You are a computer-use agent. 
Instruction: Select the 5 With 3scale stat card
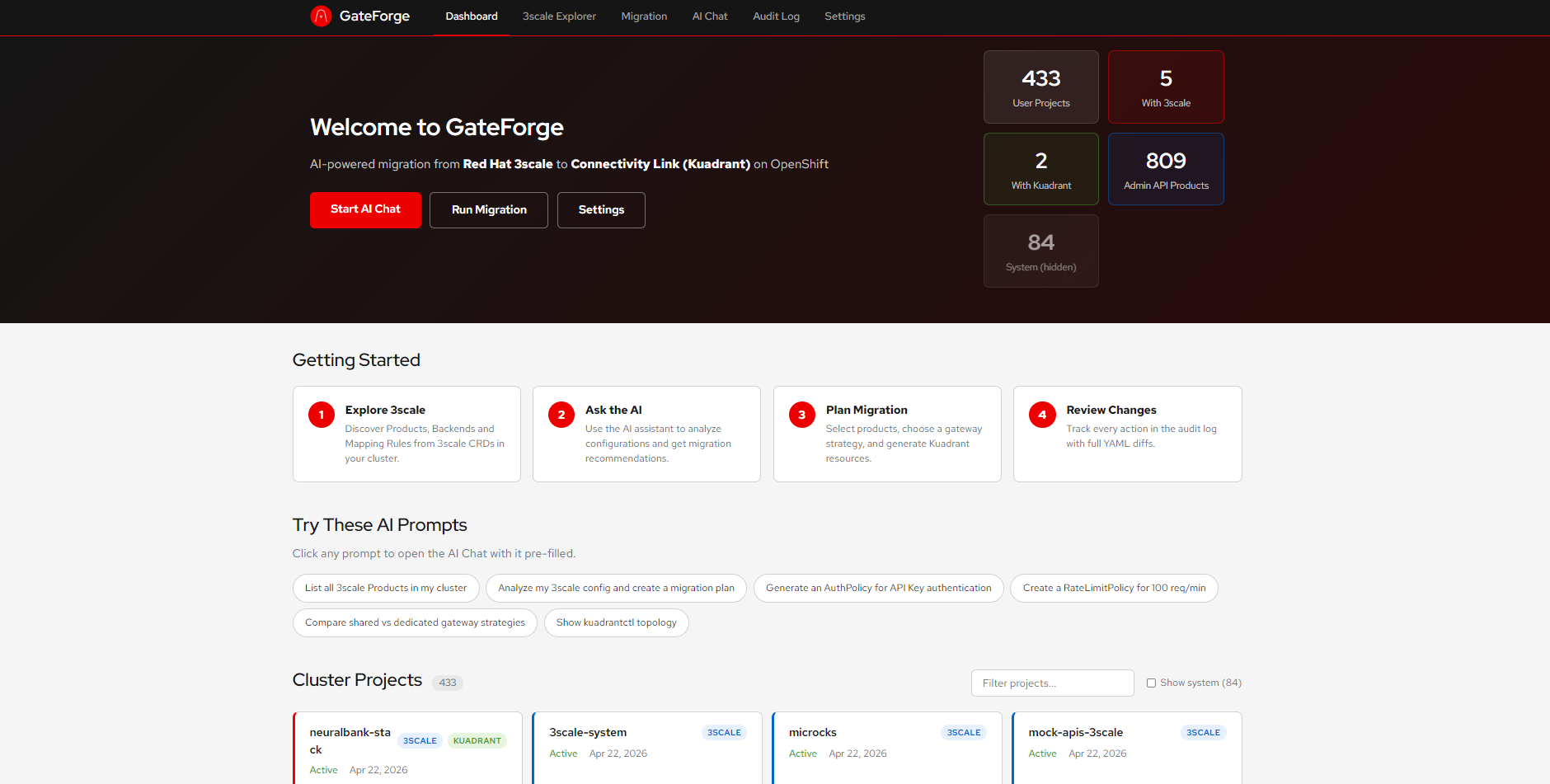[x=1166, y=87]
